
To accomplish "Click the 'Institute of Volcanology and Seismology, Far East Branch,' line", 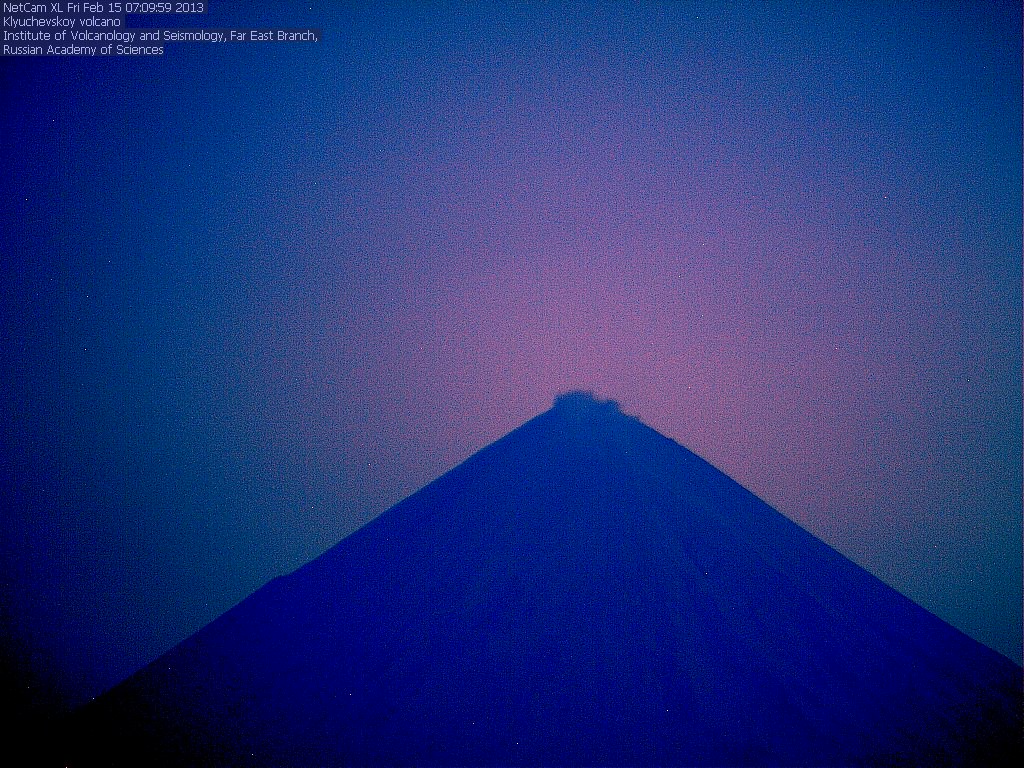I will coord(161,36).
